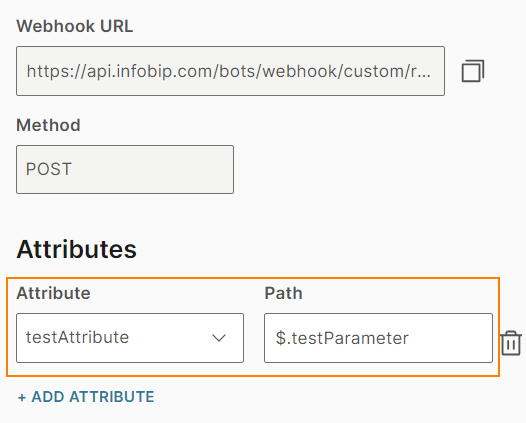
Task: Delete the testAttribute row via trash icon
Action: click(511, 343)
